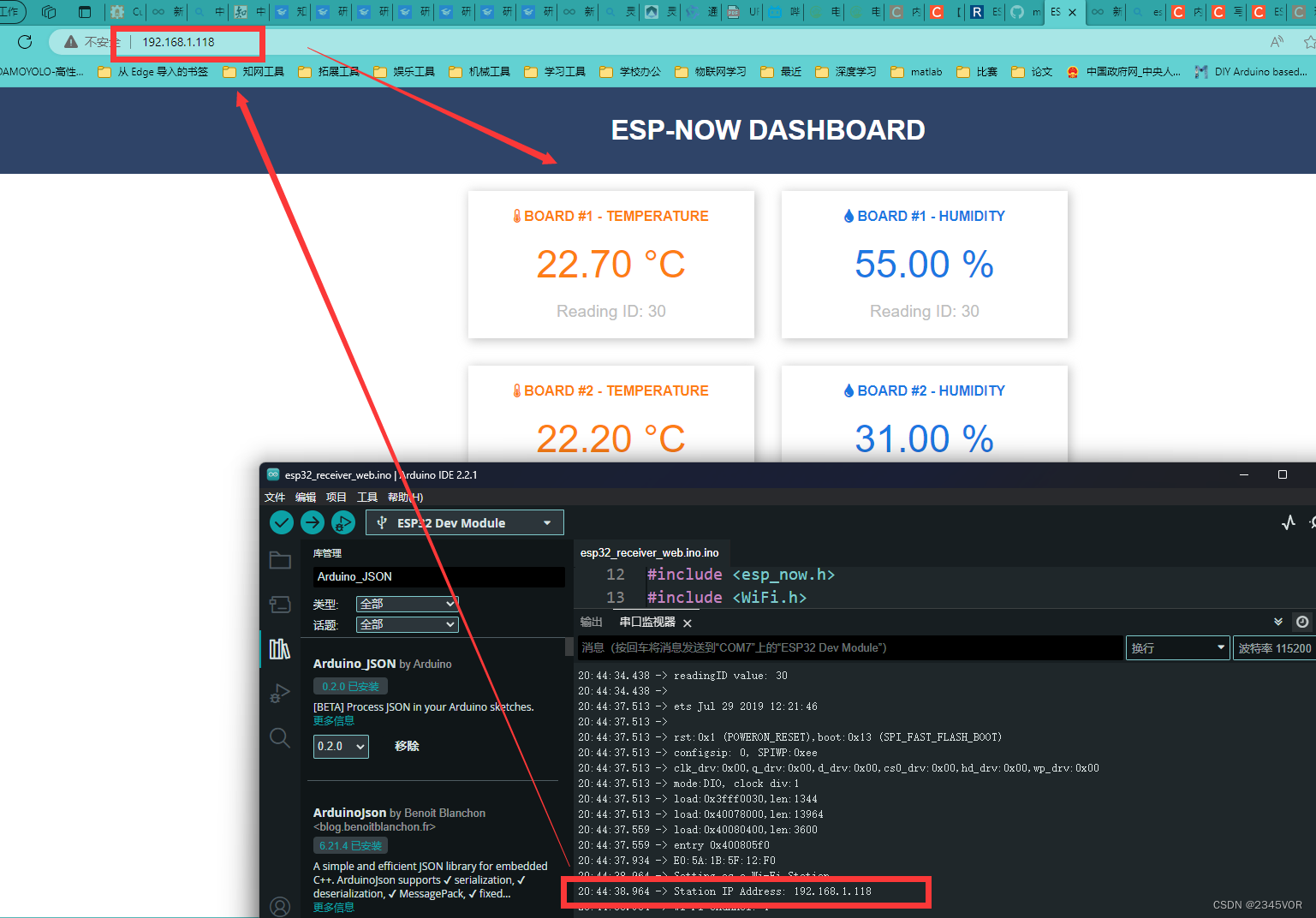Click the Arduino IDE window logo icon

273,474
